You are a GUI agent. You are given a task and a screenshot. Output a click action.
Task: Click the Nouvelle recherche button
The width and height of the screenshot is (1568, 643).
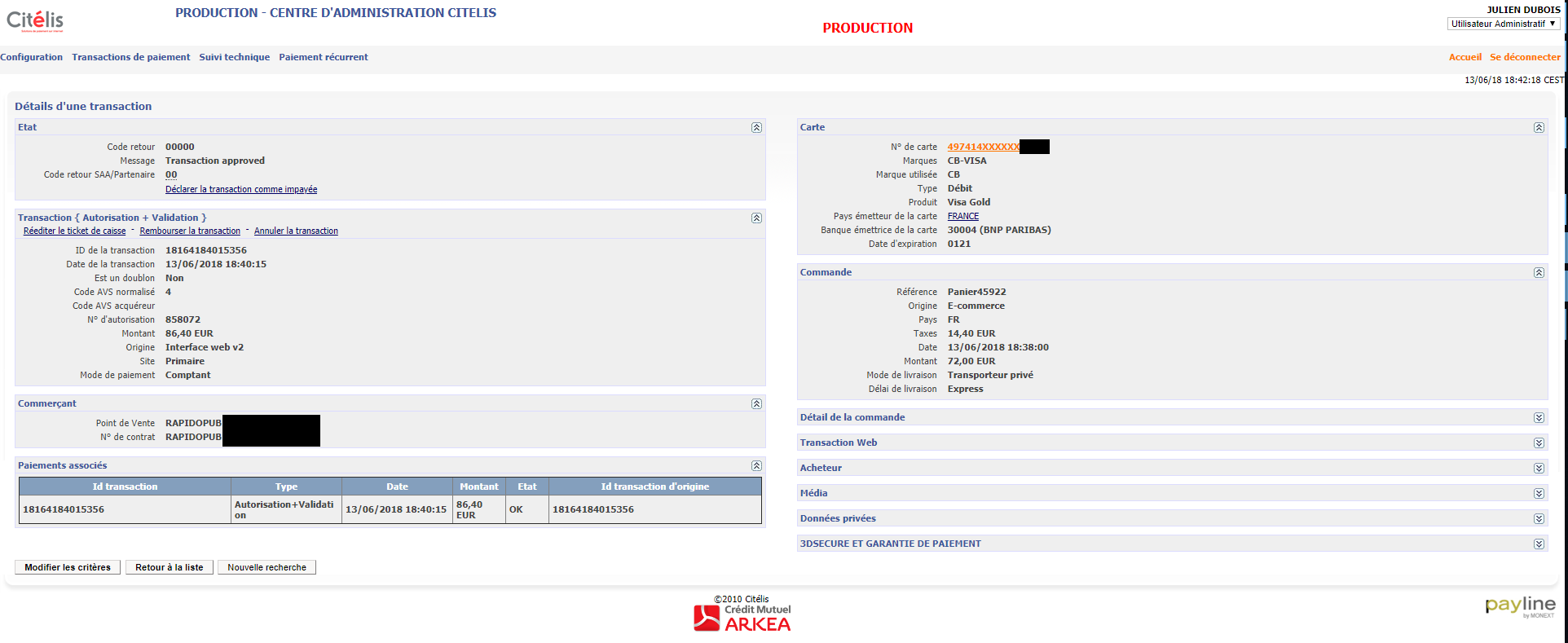(267, 567)
